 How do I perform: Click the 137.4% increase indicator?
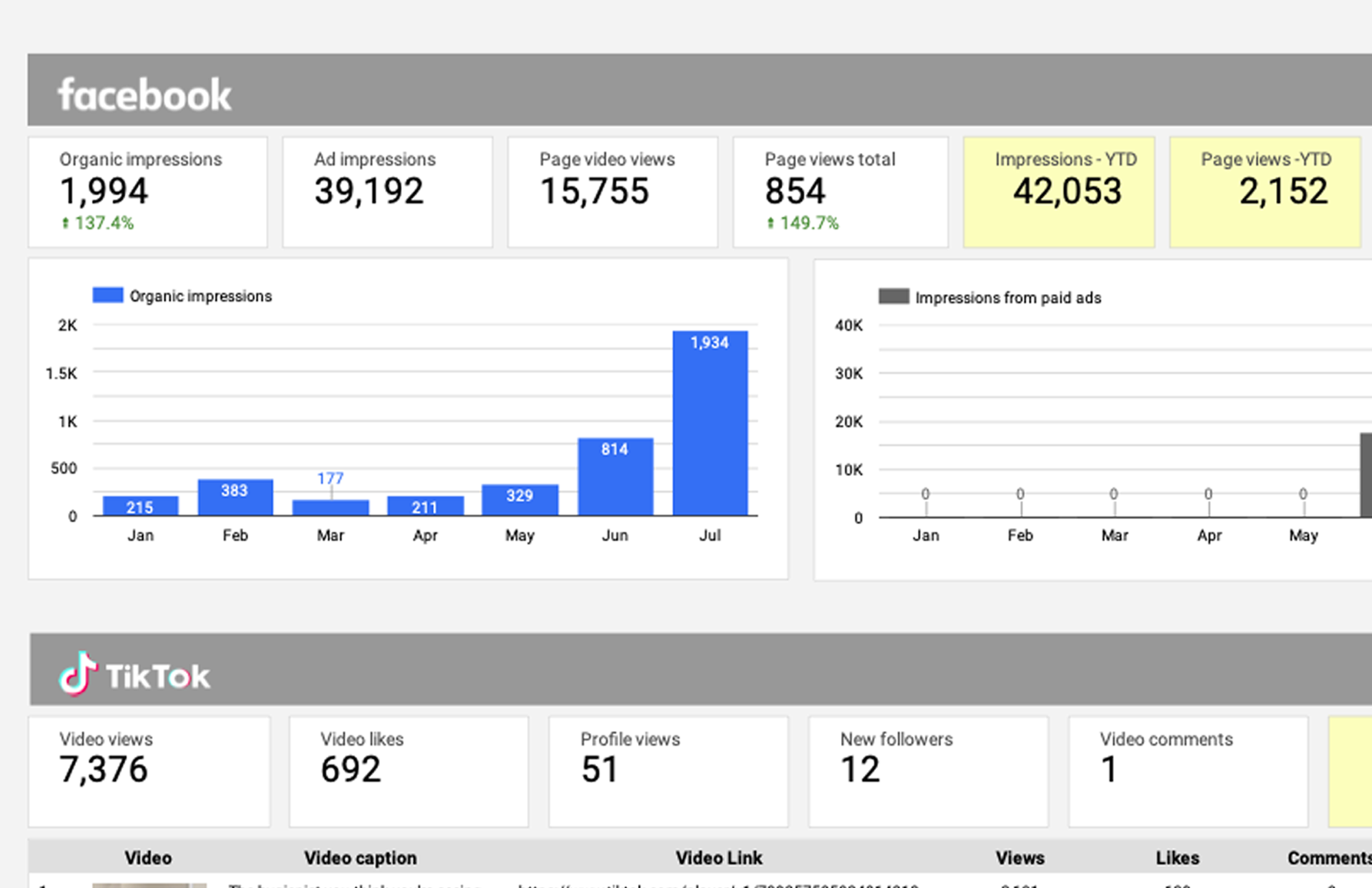click(x=97, y=223)
